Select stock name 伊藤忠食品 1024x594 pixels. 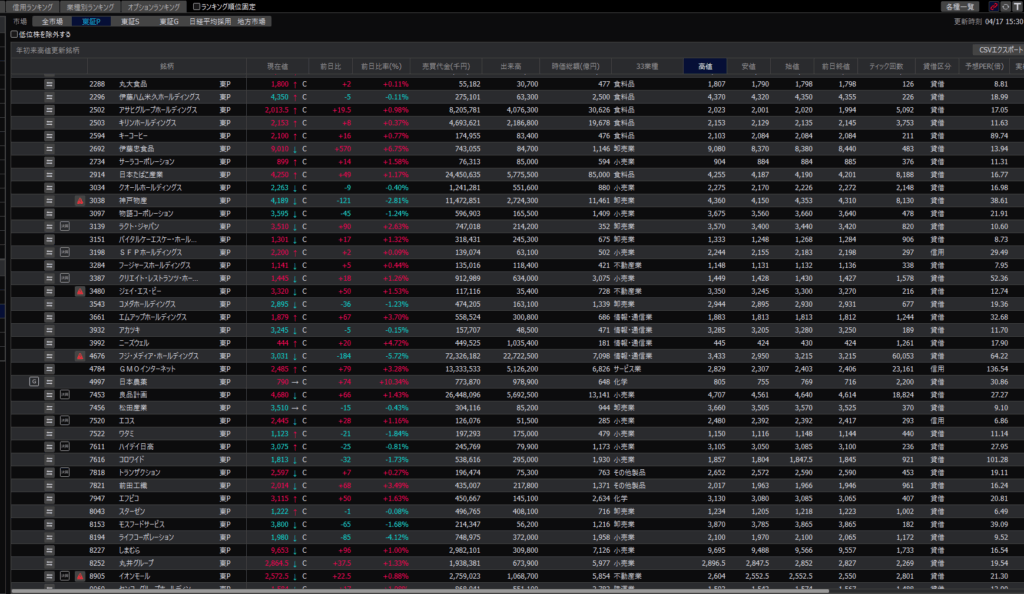136,149
